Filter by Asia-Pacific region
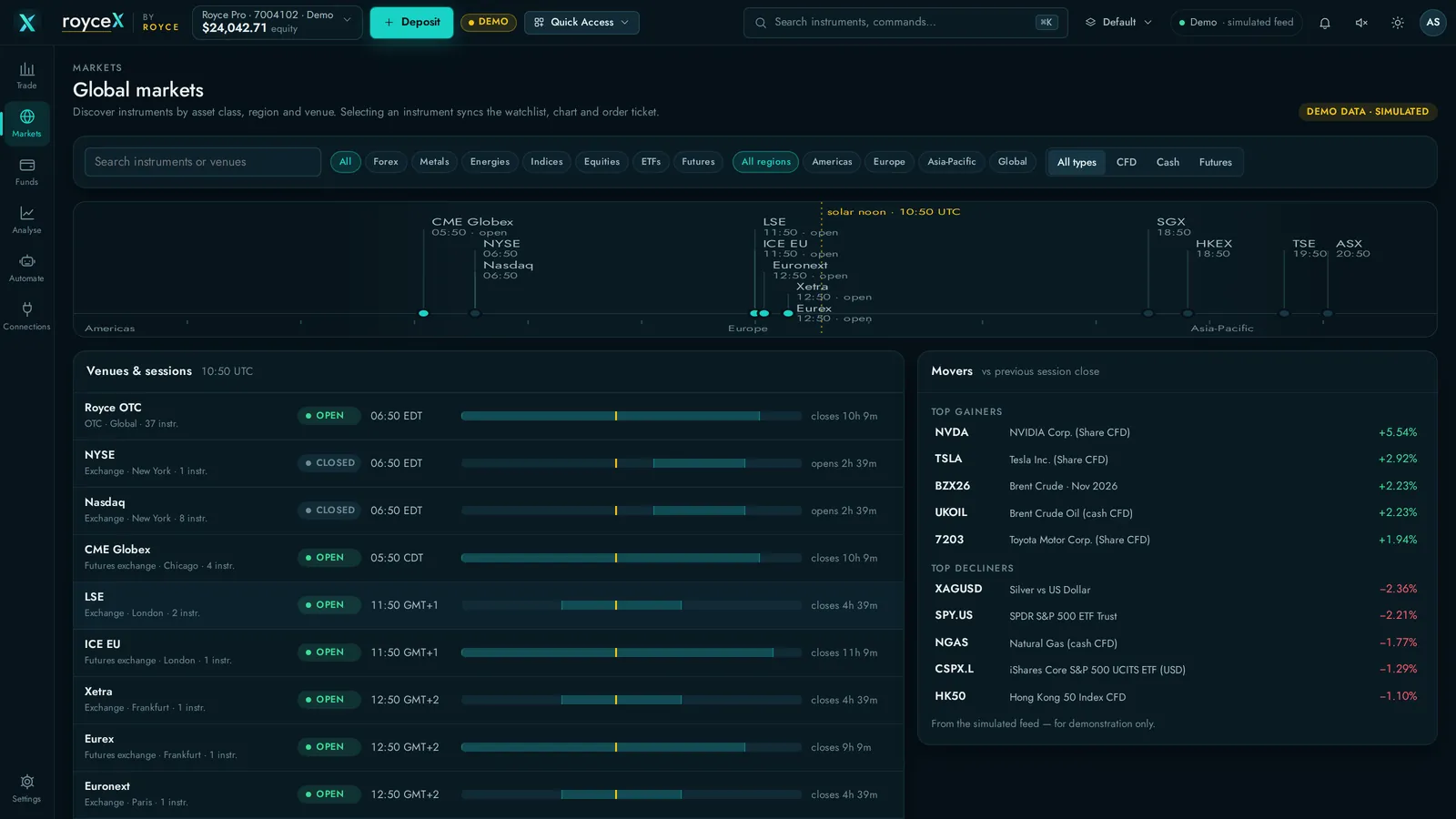The width and height of the screenshot is (1456, 819). click(951, 162)
